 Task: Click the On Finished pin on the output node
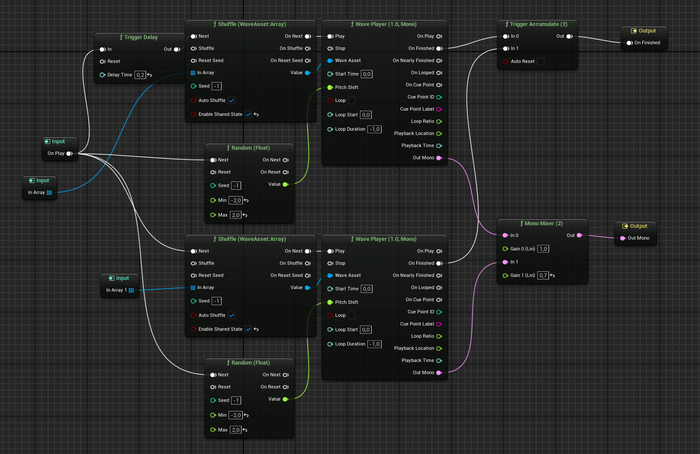[x=629, y=43]
